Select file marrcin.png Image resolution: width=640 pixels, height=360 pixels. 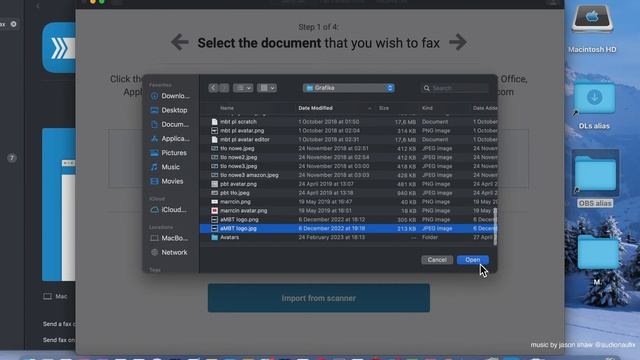tap(348, 202)
